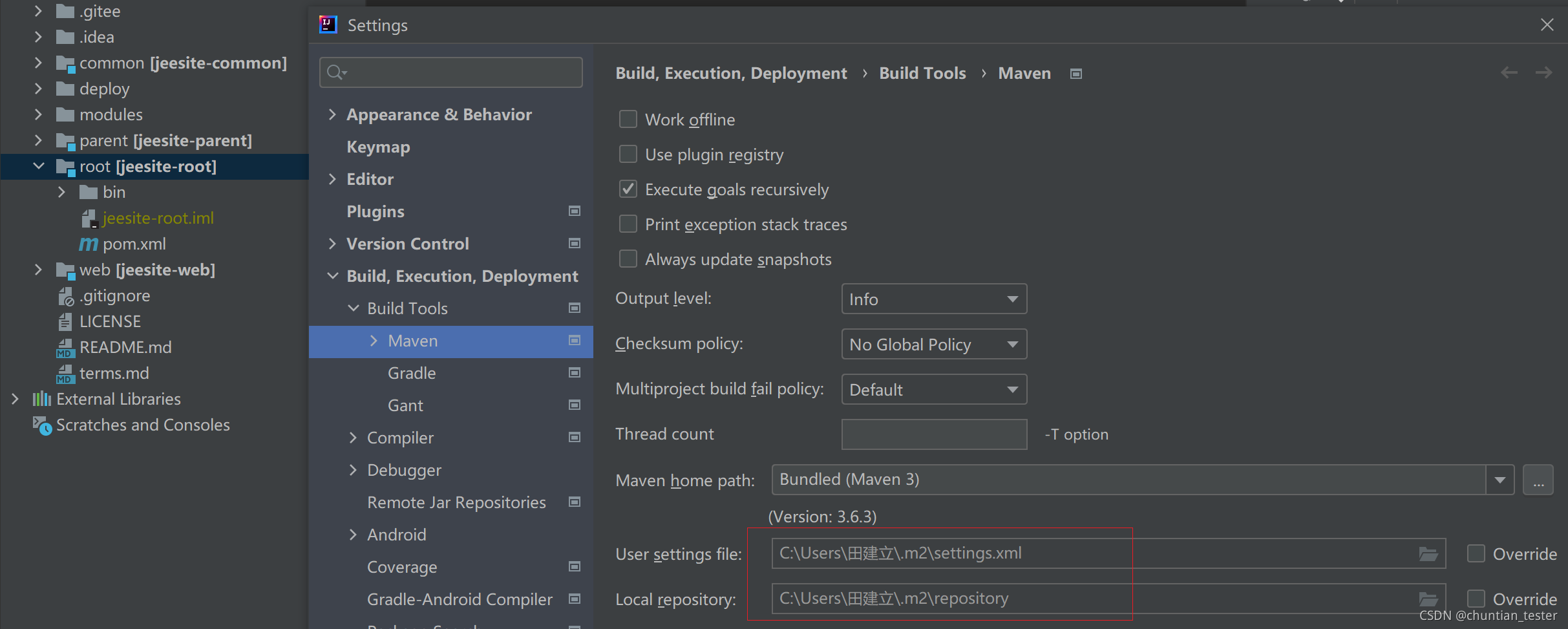This screenshot has width=1568, height=629.
Task: Click the Local repository path field
Action: pos(1108,599)
